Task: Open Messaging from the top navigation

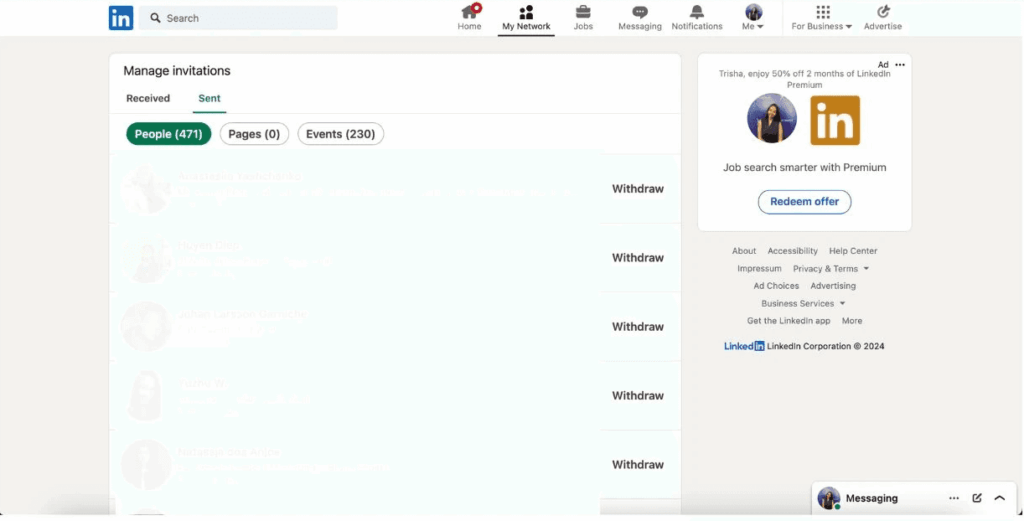Action: 640,13
